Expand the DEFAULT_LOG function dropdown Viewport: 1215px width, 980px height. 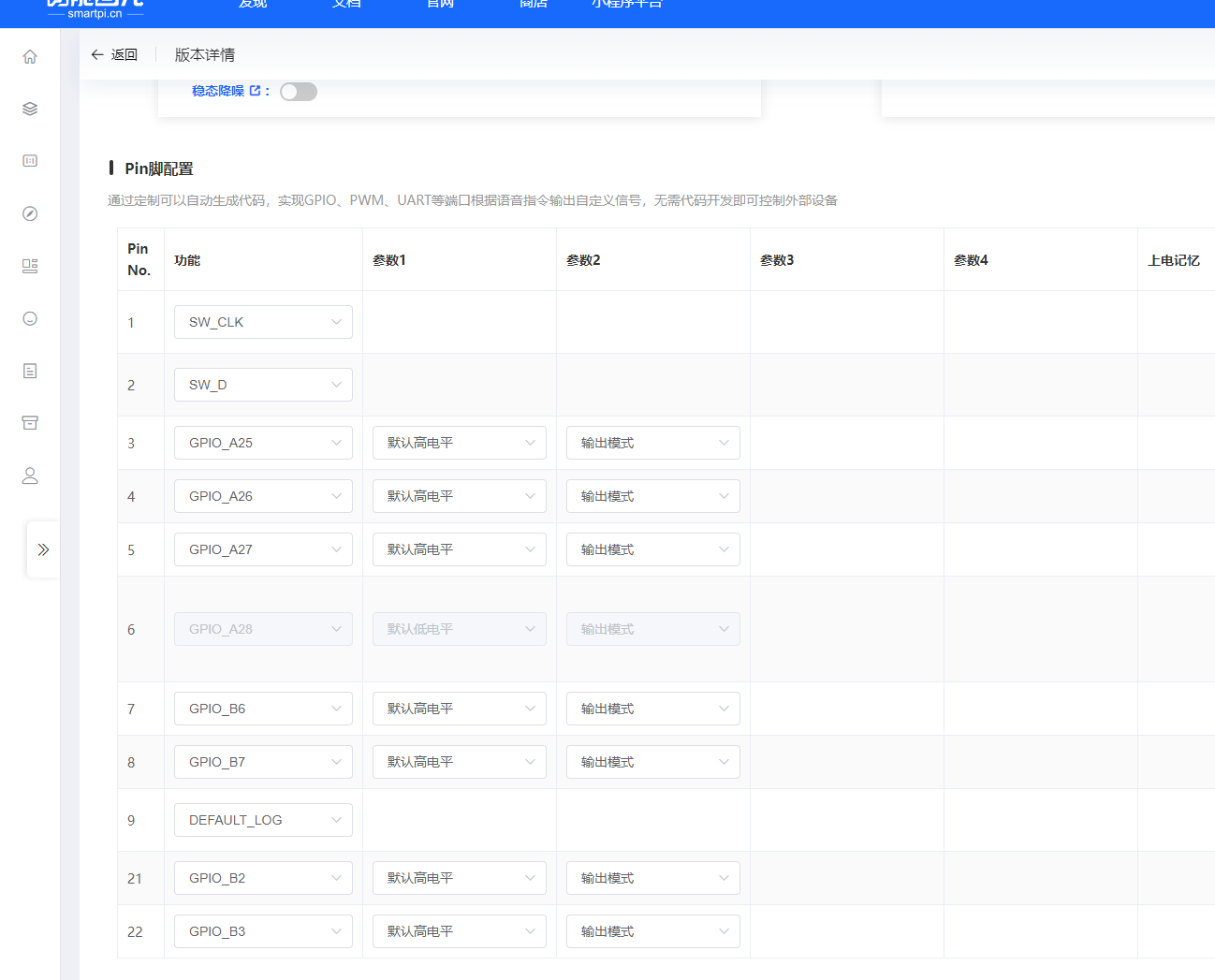click(263, 820)
